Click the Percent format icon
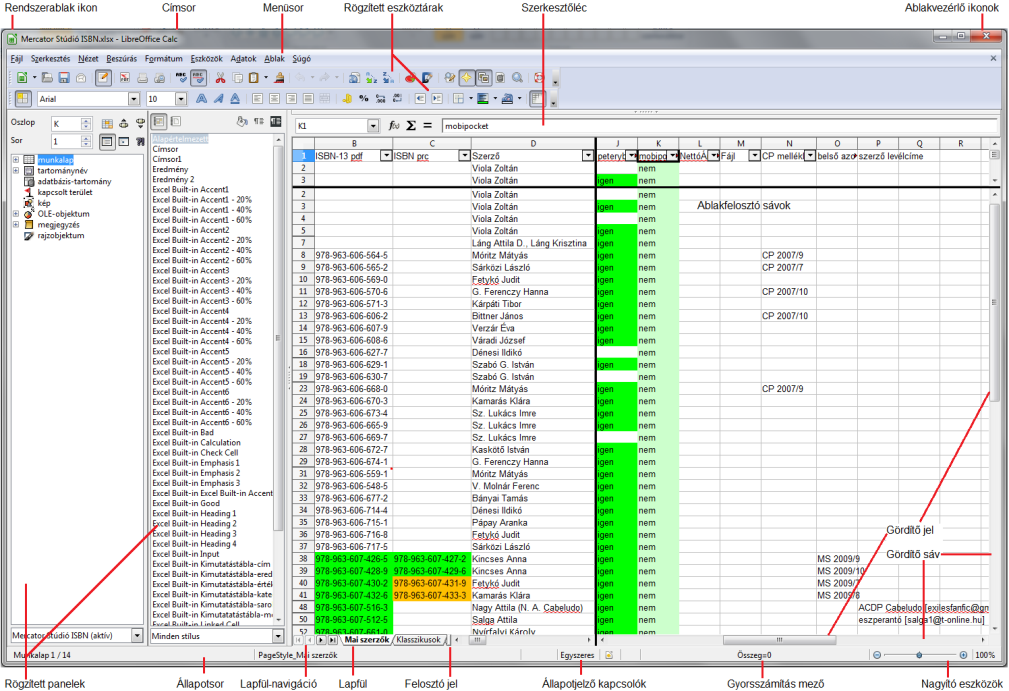This screenshot has height=691, width=1009. click(x=364, y=98)
